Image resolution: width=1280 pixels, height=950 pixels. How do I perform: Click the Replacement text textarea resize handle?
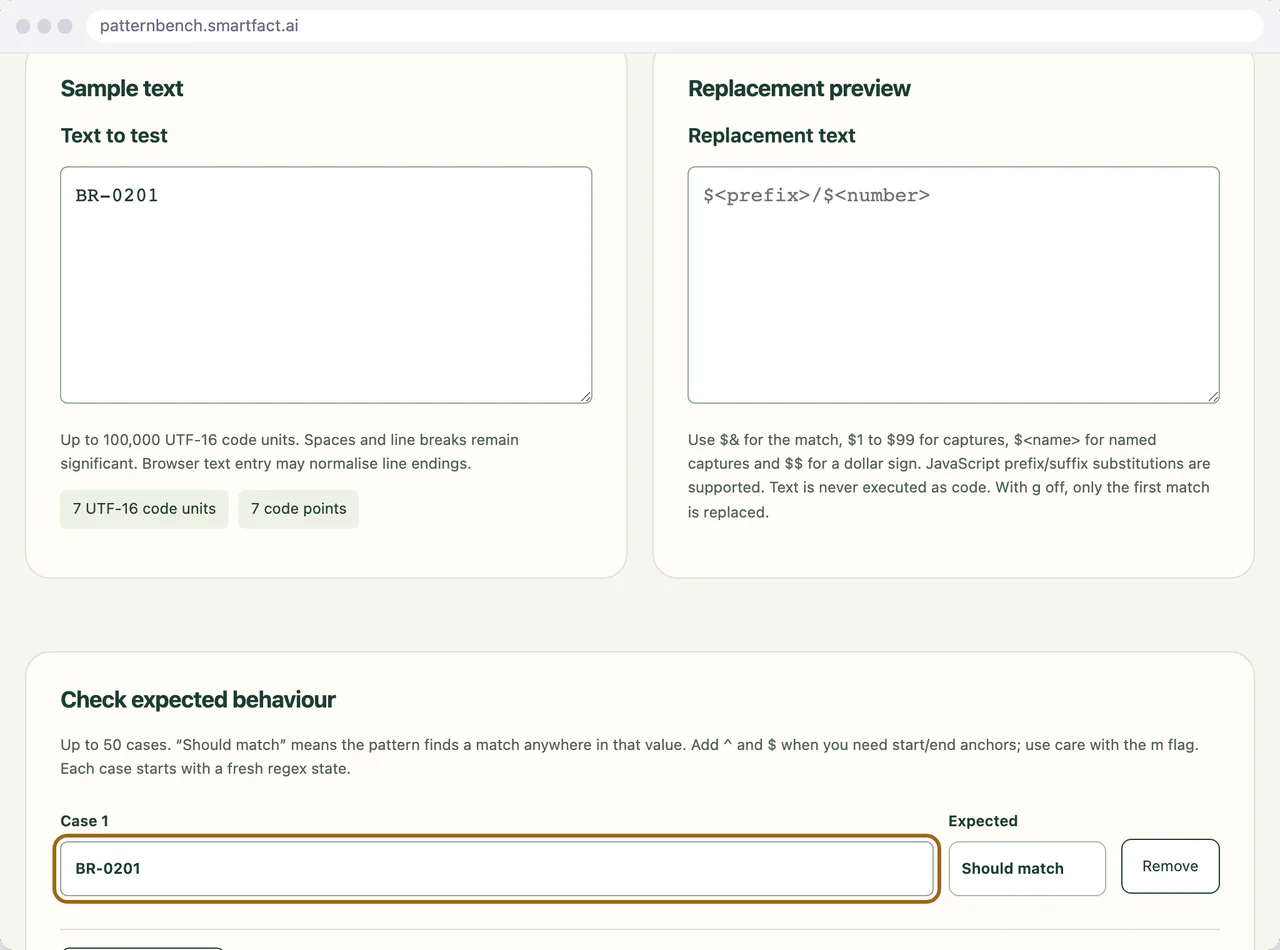coord(1212,396)
